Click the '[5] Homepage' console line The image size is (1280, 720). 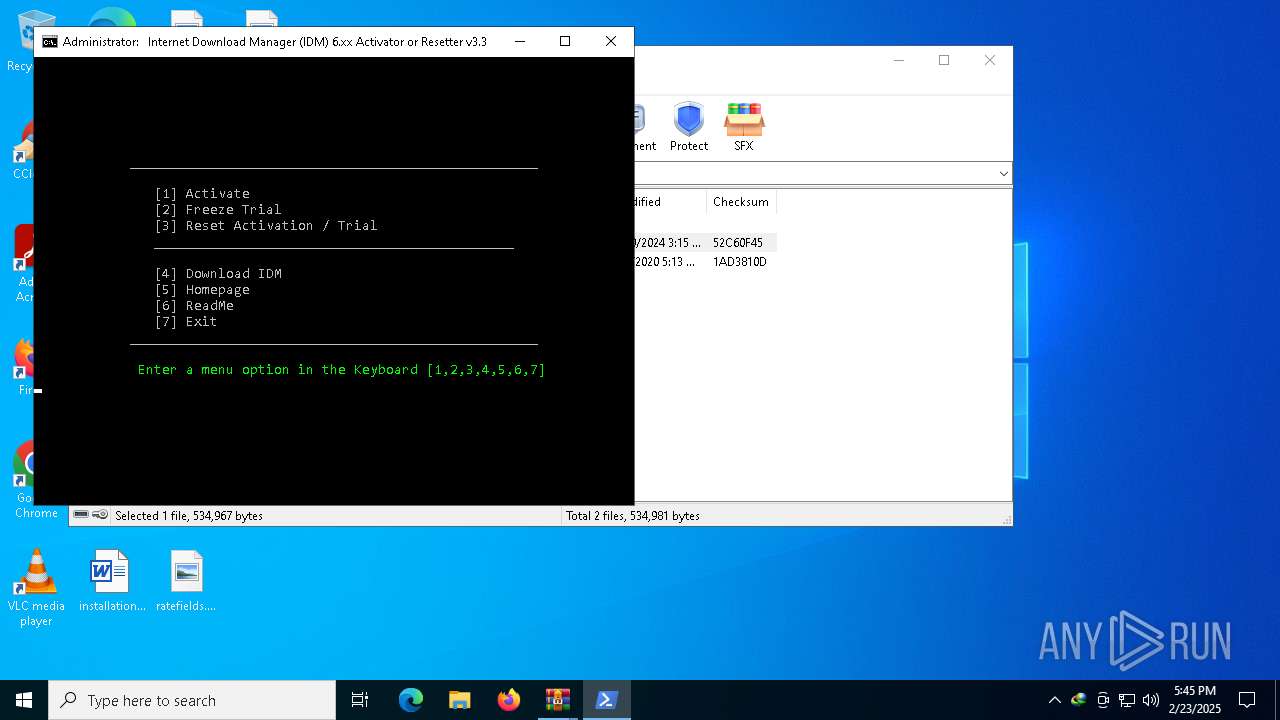coord(202,290)
